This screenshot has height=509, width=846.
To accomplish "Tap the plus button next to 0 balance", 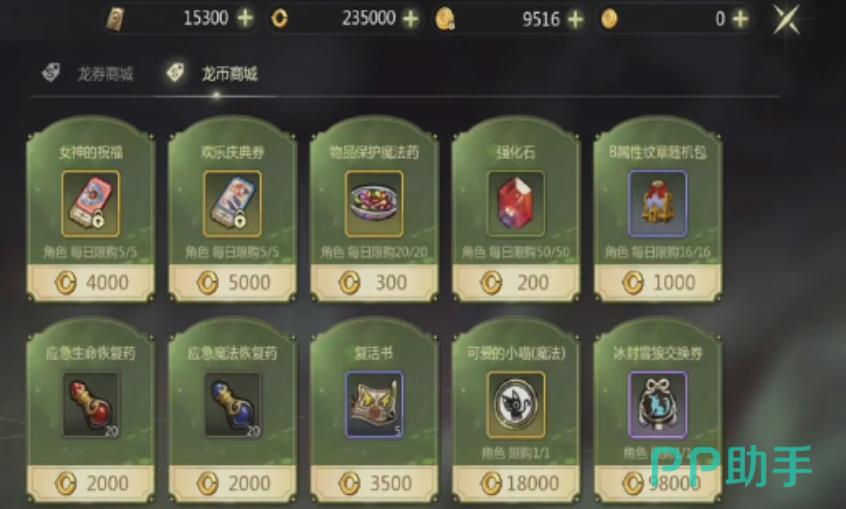I will click(740, 19).
